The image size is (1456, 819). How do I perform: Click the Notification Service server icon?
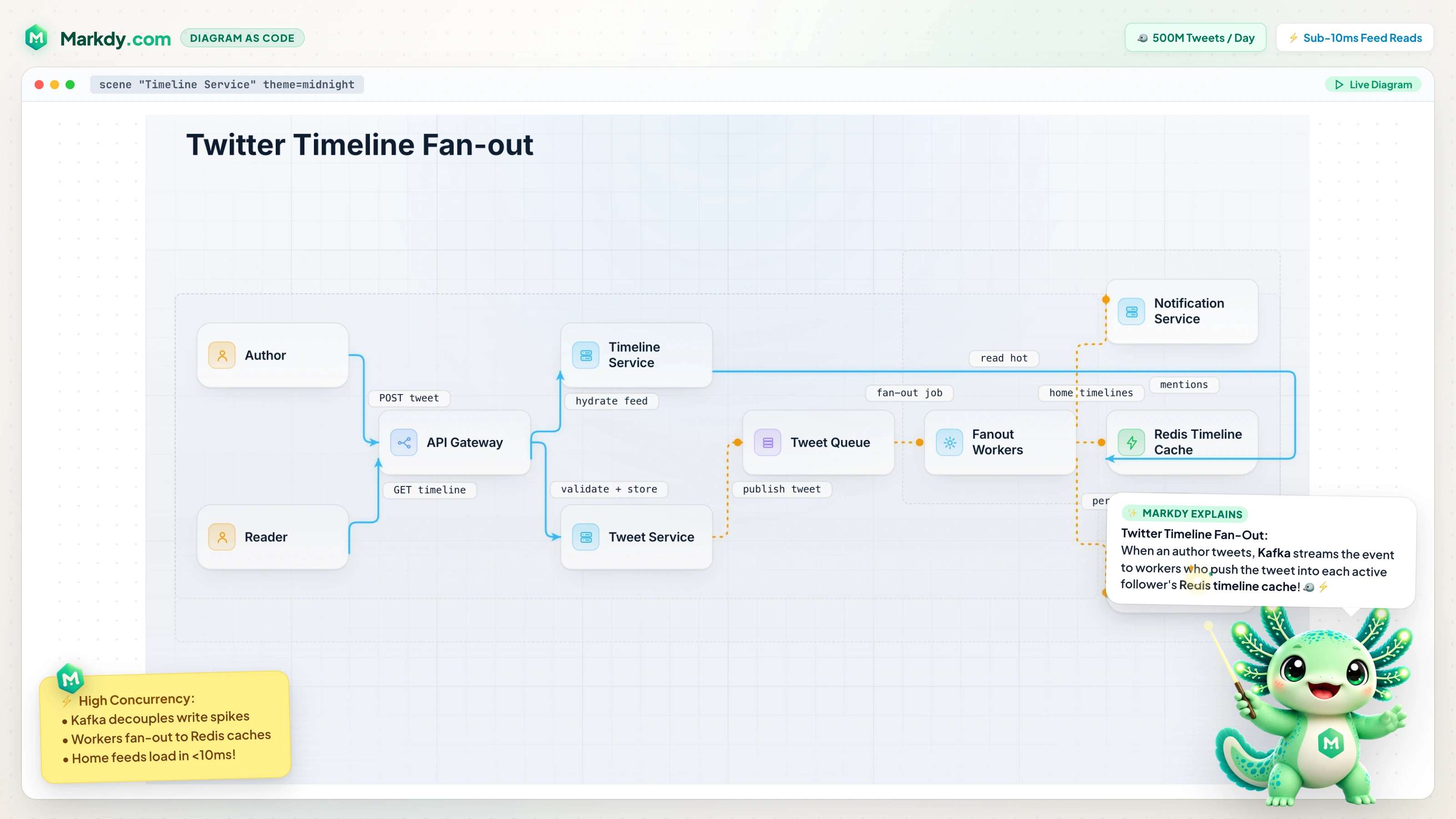1132,311
